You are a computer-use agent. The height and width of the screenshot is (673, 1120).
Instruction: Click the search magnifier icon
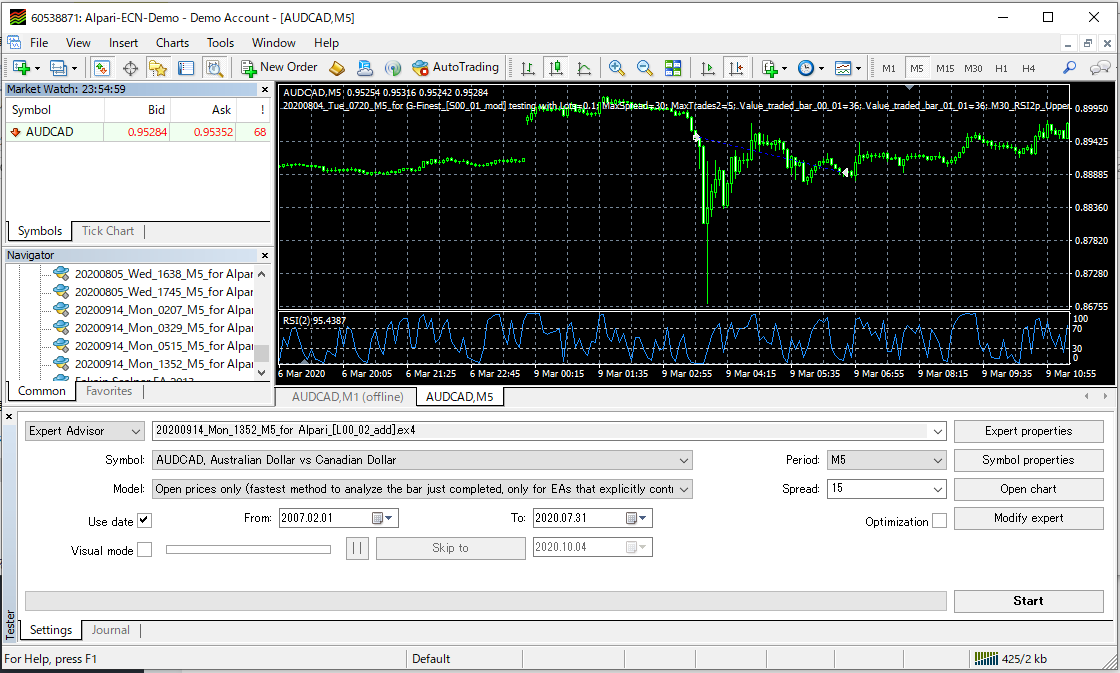click(x=1070, y=68)
